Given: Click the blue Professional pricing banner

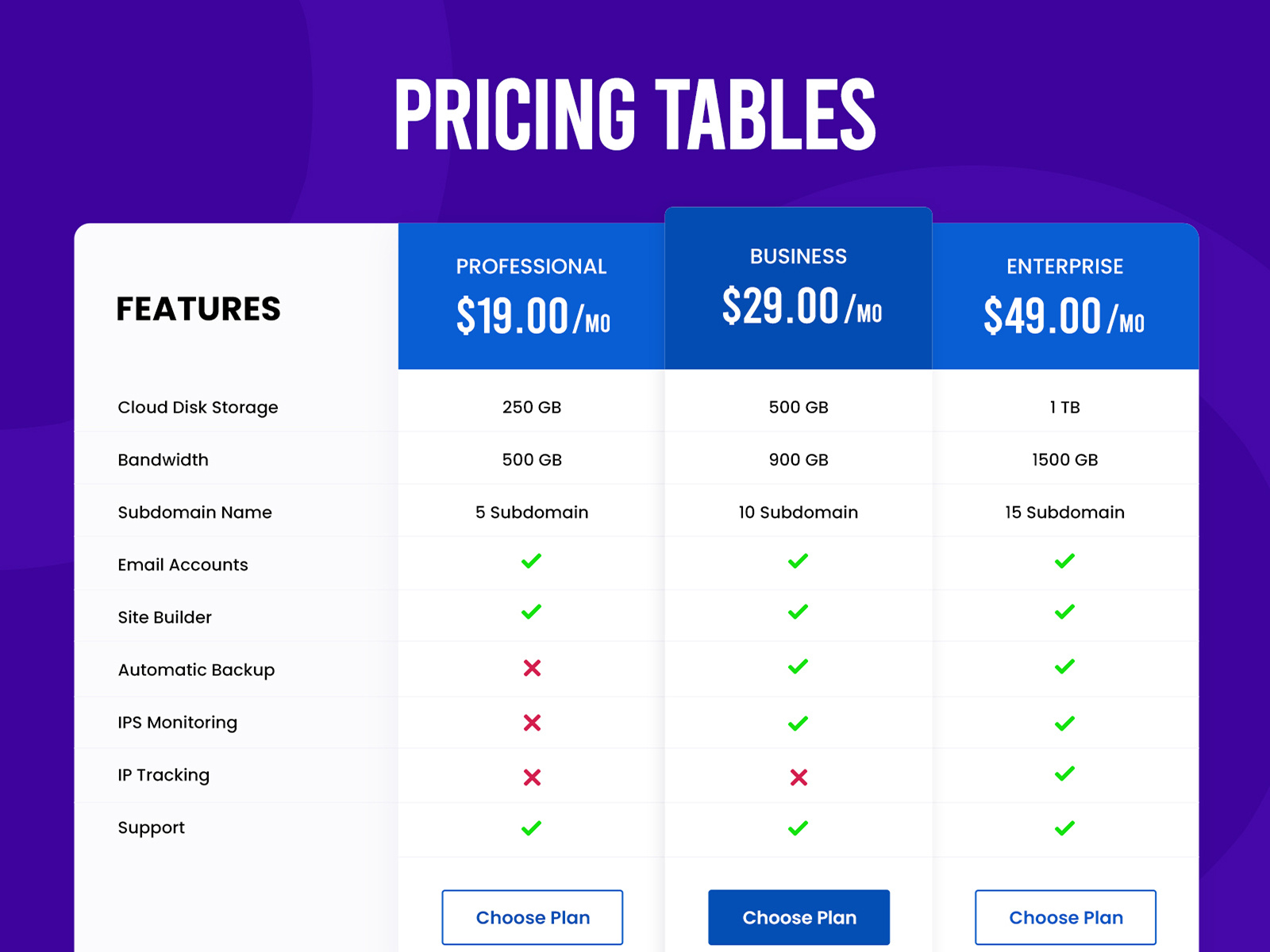Looking at the screenshot, I should coord(531,297).
